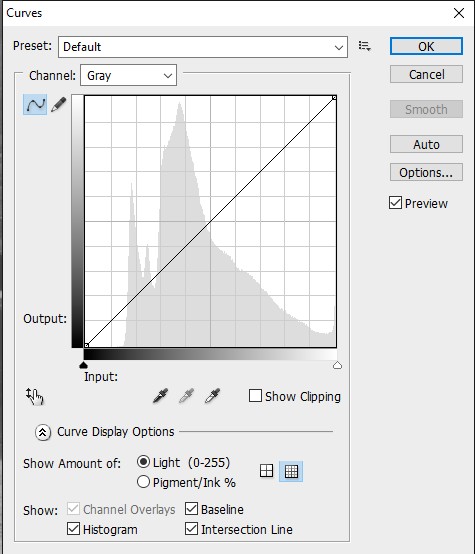The width and height of the screenshot is (475, 554).
Task: Open the Channel dropdown showing Gray
Action: pyautogui.click(x=128, y=75)
